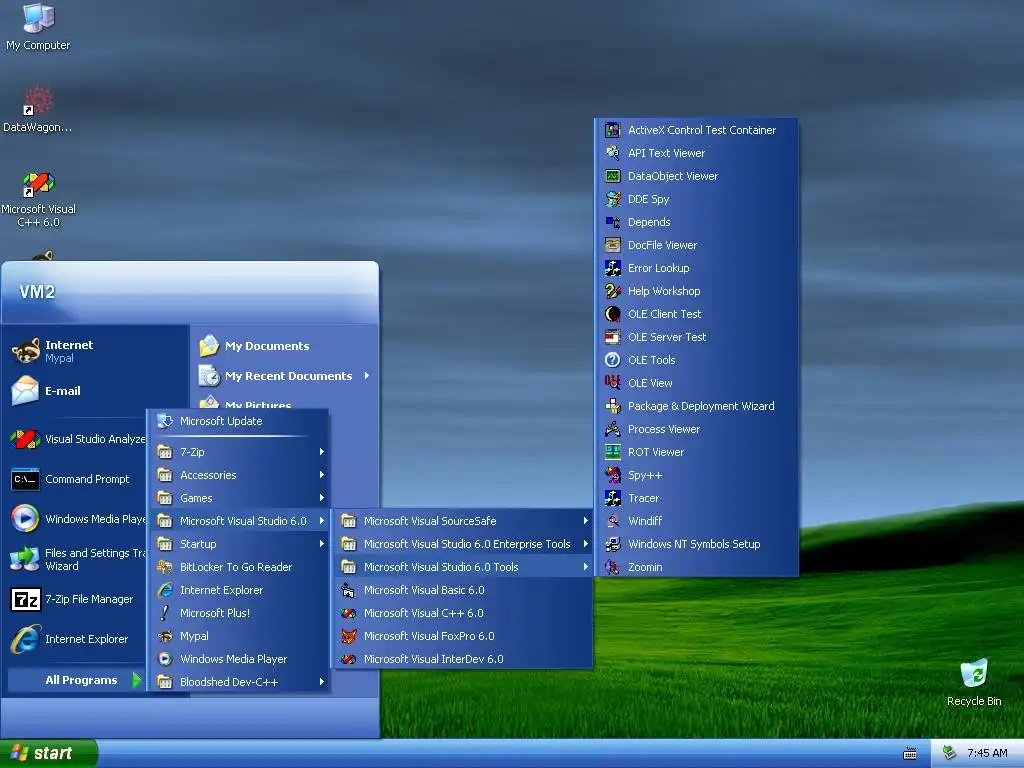Expand the Startup submenu arrow
The width and height of the screenshot is (1024, 768).
coord(322,543)
